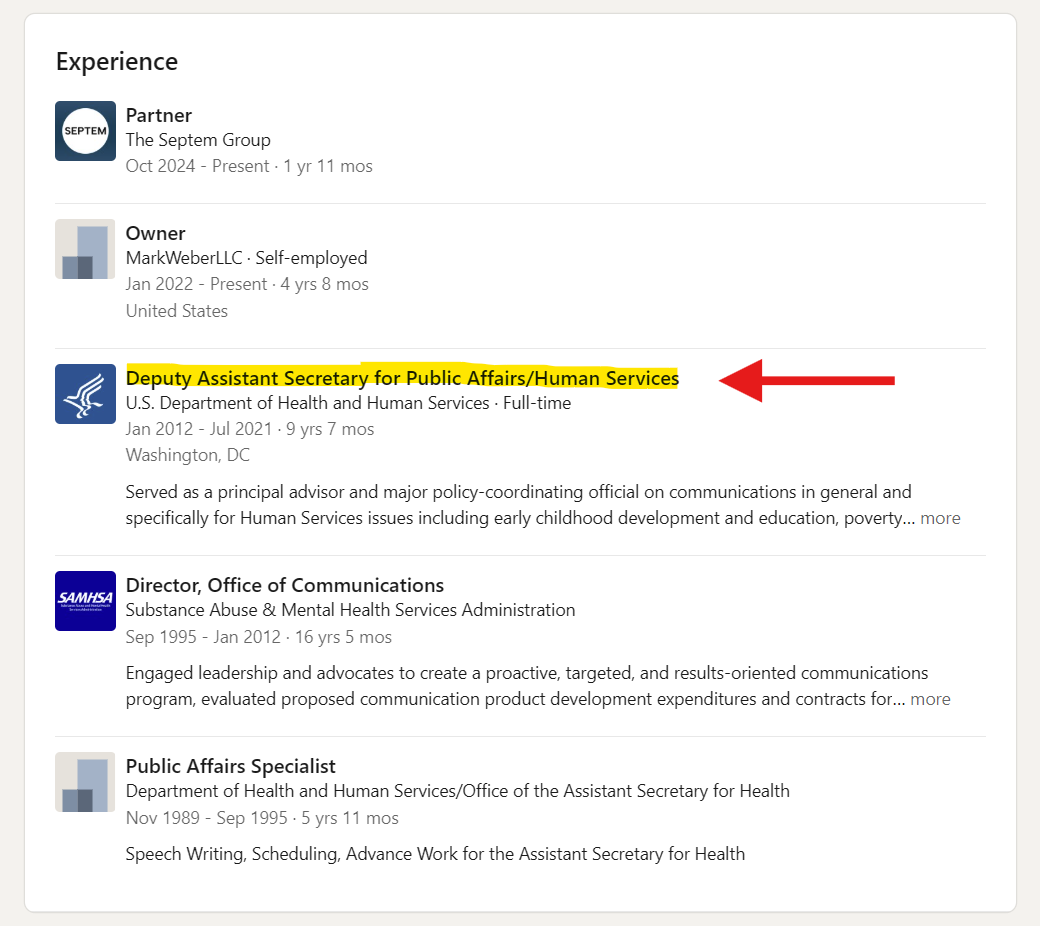Click Substance Abuse & Mental Health Services Administration
The height and width of the screenshot is (926, 1040).
click(350, 610)
